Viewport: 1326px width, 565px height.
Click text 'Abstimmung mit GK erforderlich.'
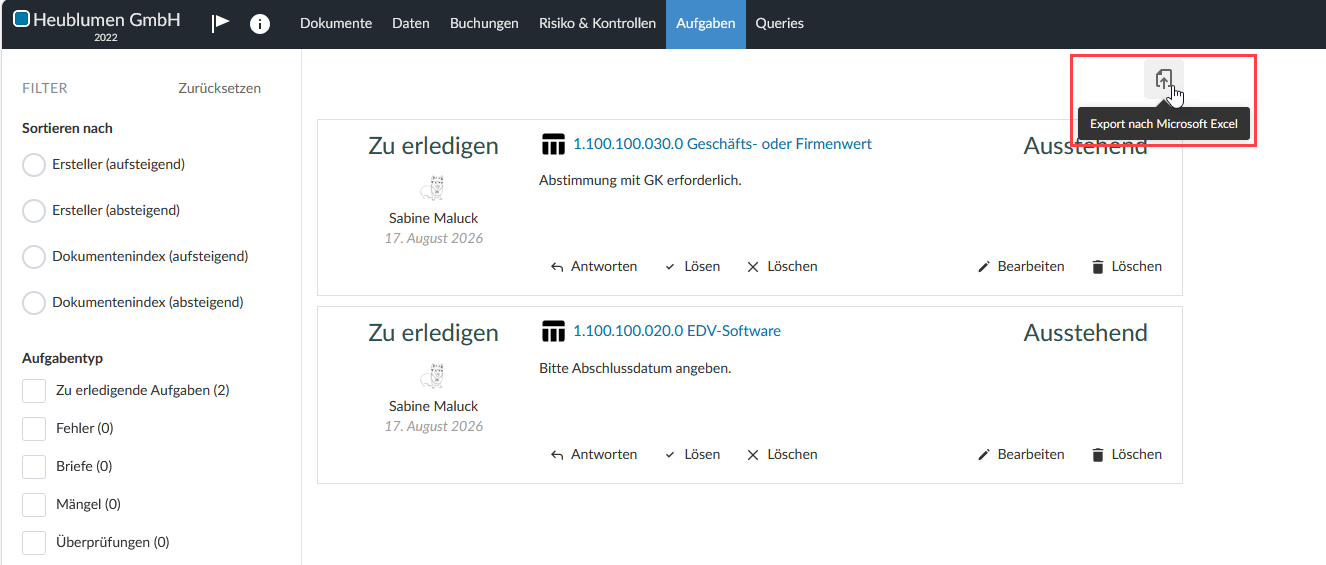coord(640,181)
